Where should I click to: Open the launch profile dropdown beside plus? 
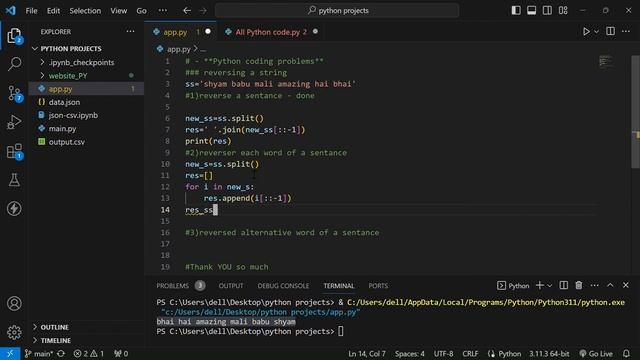(x=549, y=286)
